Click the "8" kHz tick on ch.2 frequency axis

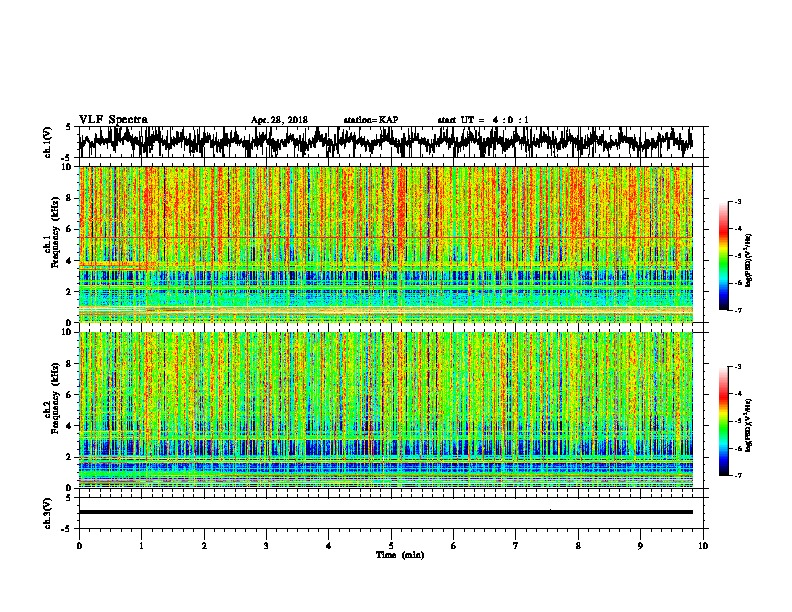(70, 364)
